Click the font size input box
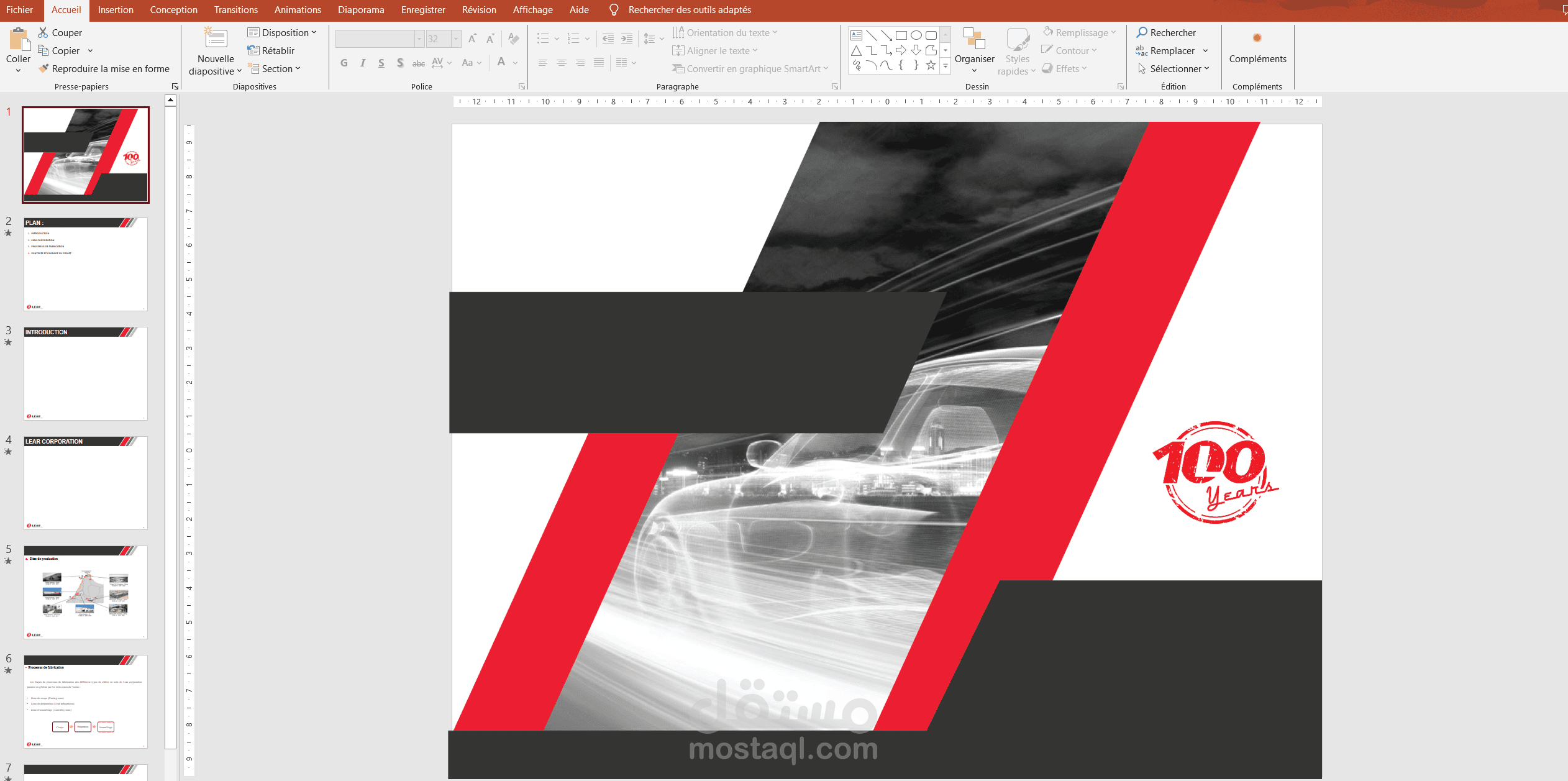The image size is (1568, 781). [x=439, y=39]
